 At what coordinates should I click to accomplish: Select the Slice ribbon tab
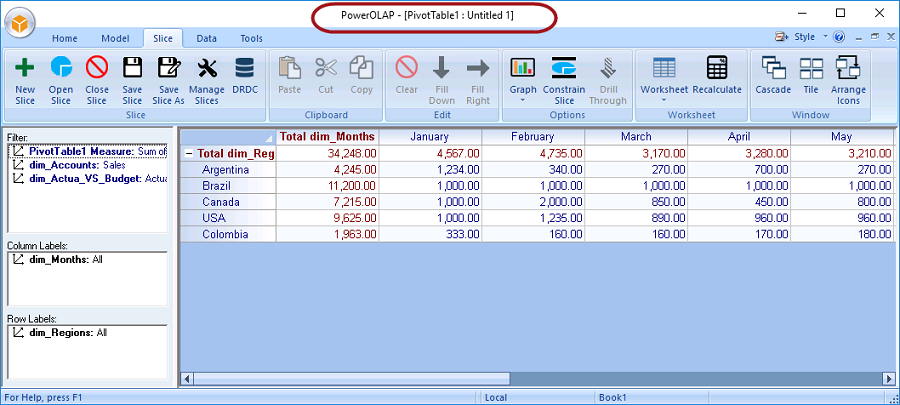click(x=163, y=38)
